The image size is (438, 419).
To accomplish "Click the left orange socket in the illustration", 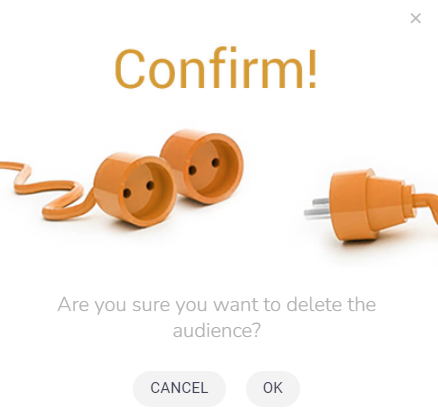I will pos(136,189).
